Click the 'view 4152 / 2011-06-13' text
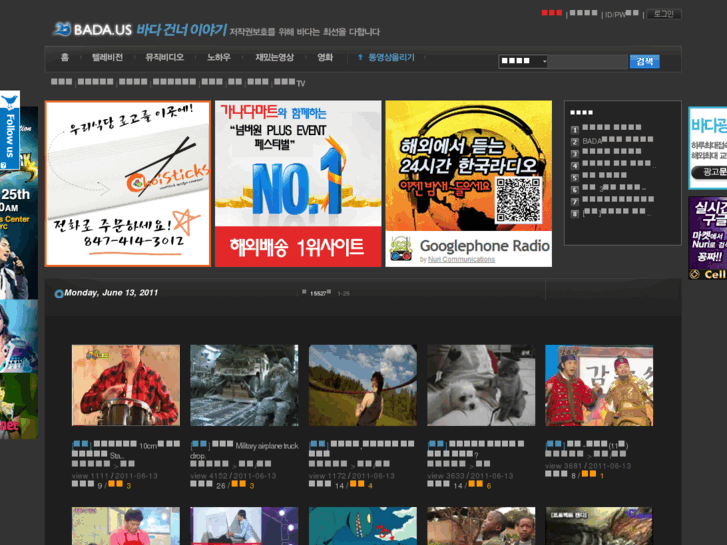The image size is (727, 545). click(233, 476)
